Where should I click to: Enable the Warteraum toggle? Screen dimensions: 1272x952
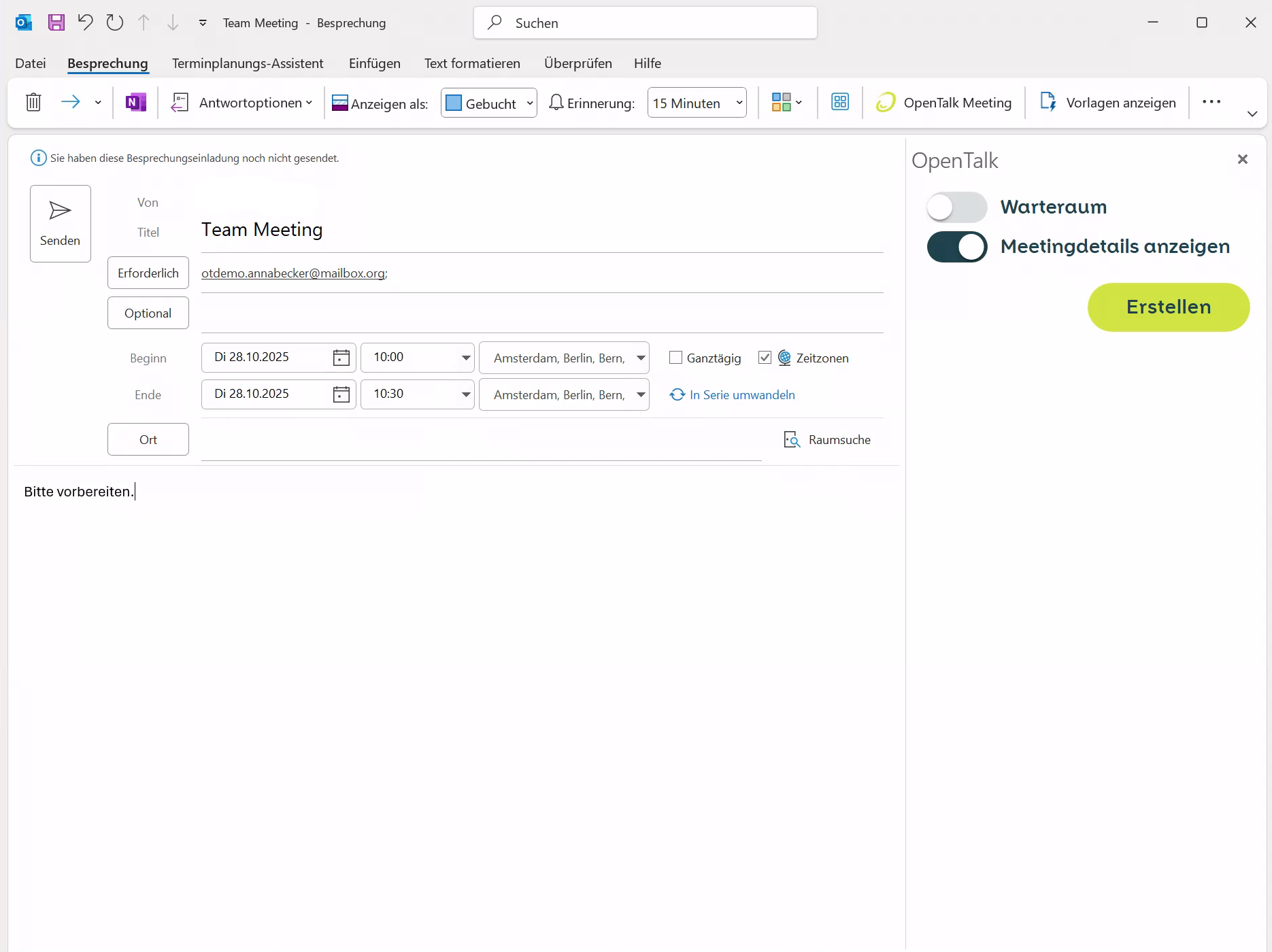click(x=956, y=207)
